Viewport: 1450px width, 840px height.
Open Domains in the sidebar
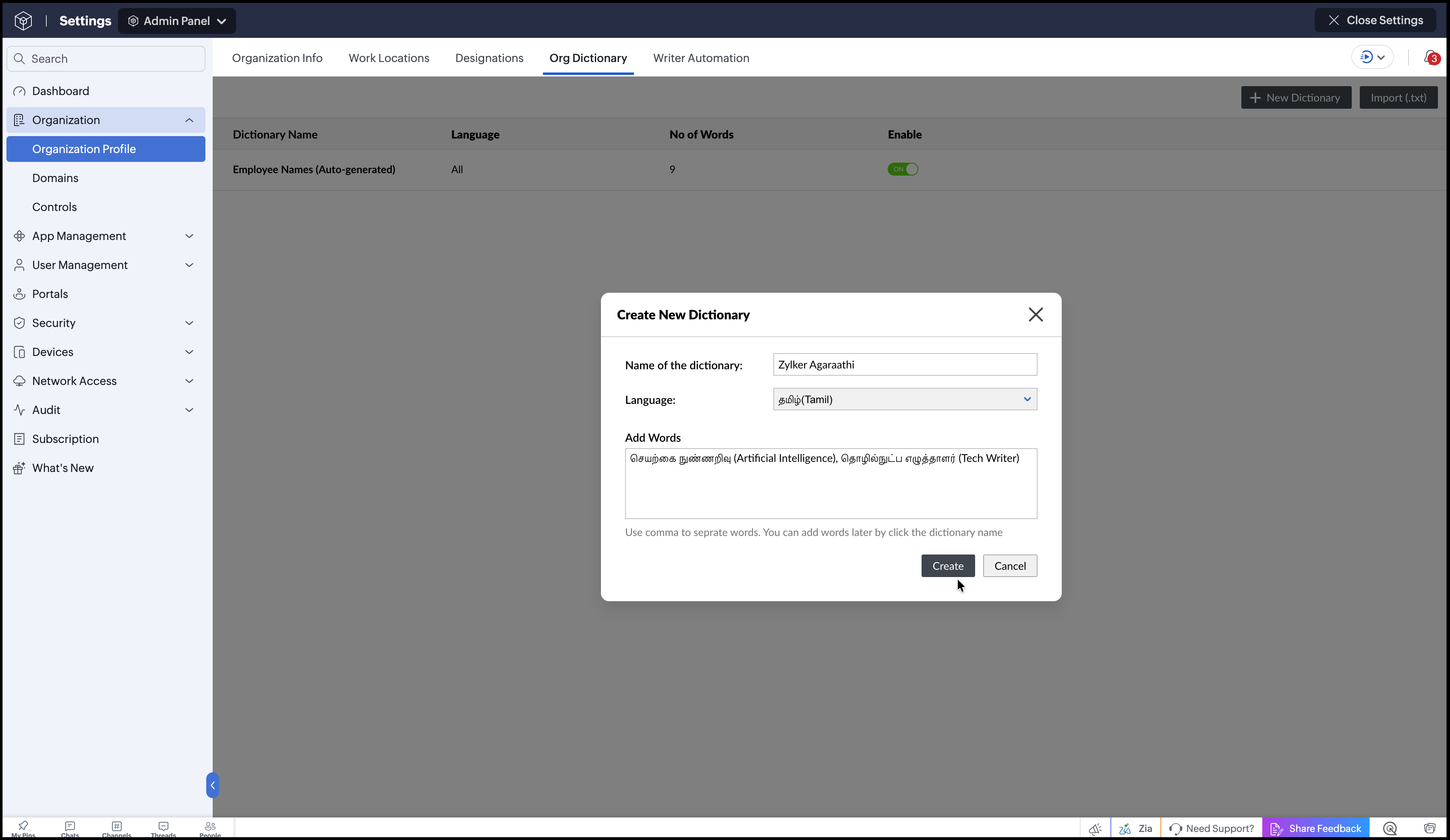[x=106, y=178]
